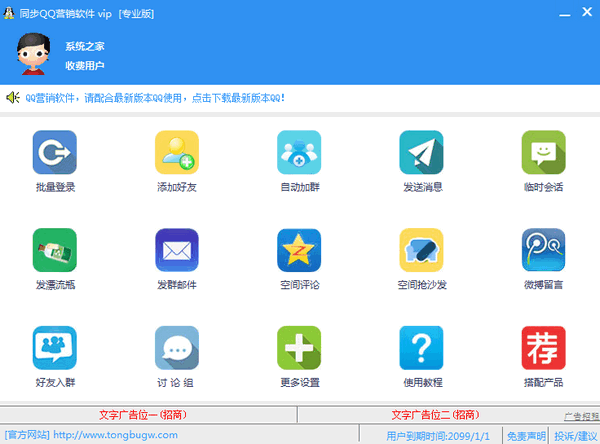The height and width of the screenshot is (444, 600).
Task: Select the 临时会话 temporary chat icon
Action: click(x=543, y=152)
